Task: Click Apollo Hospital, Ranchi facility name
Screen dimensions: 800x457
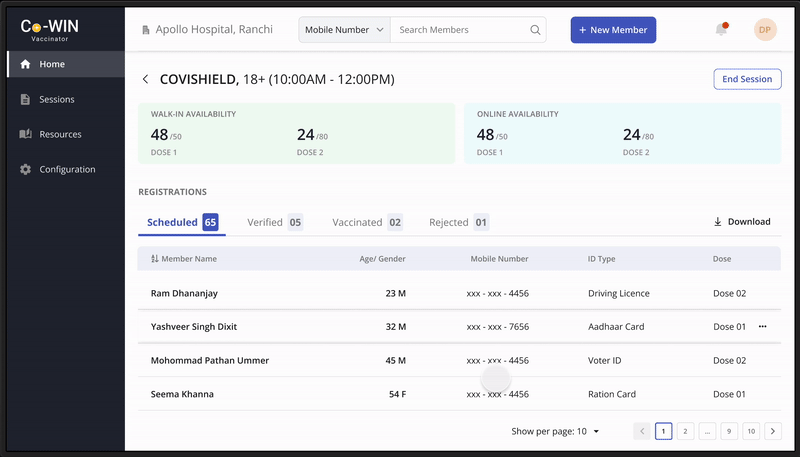Action: [x=214, y=30]
